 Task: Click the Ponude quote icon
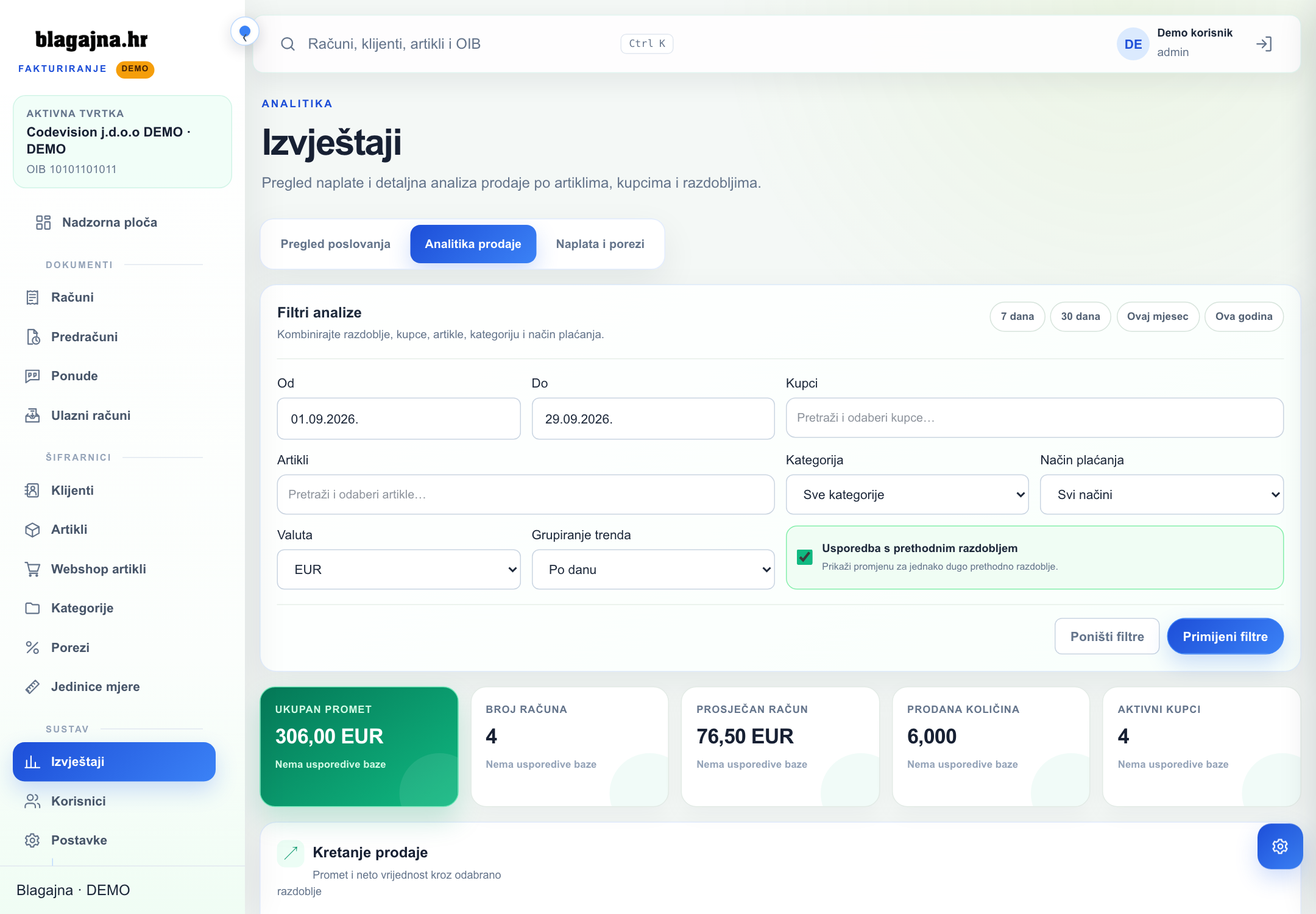32,376
